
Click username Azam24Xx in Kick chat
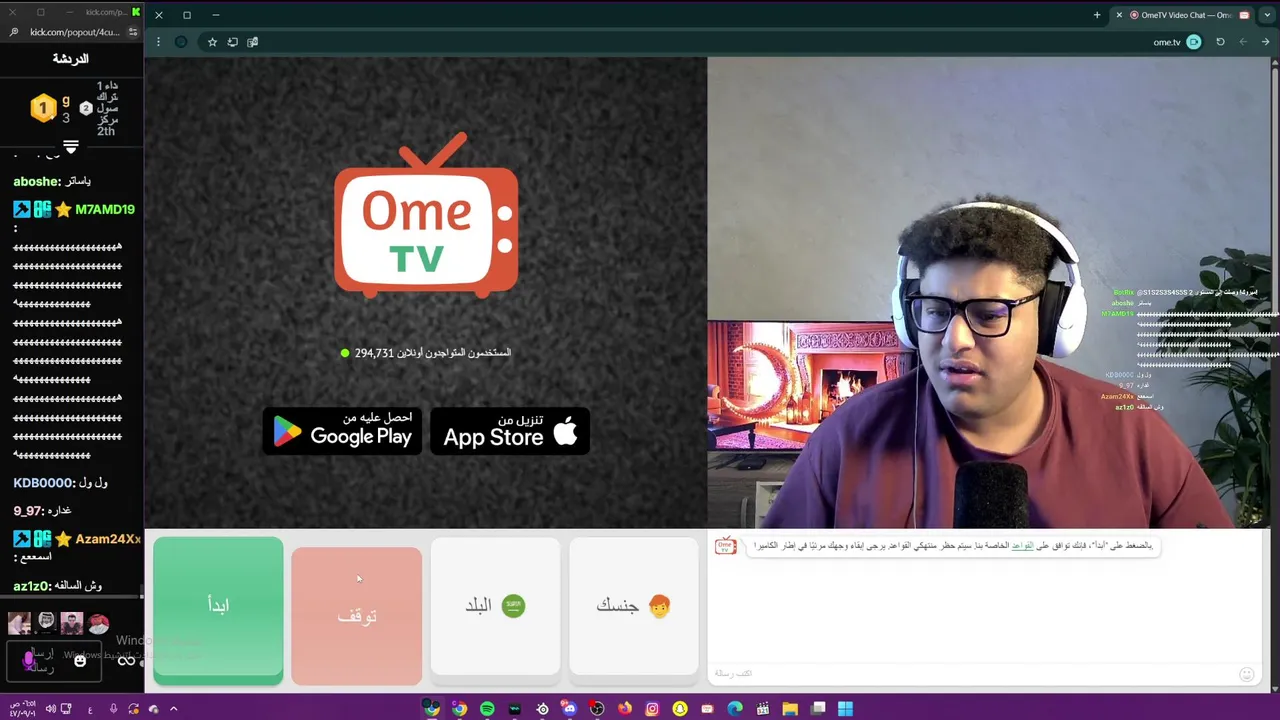108,539
